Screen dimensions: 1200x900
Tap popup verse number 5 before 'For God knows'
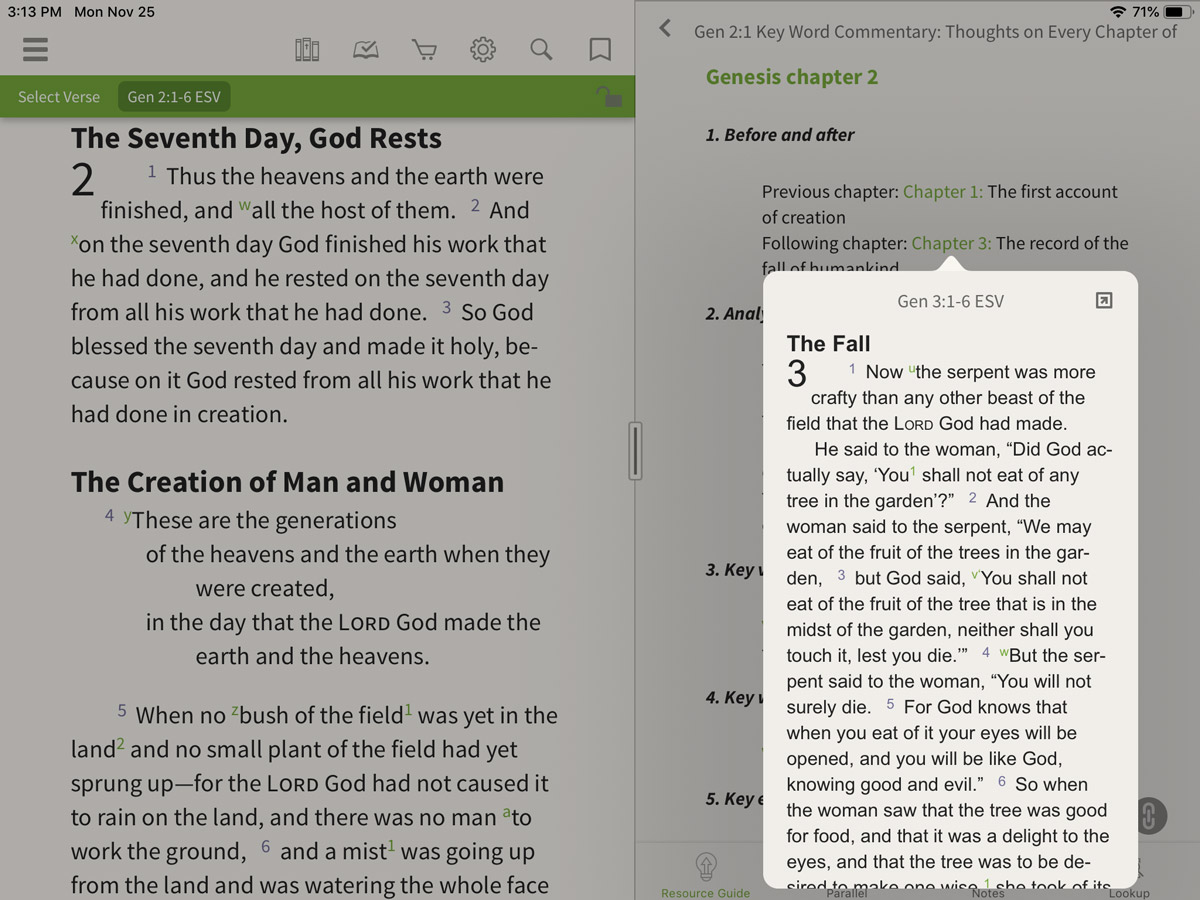coord(890,704)
